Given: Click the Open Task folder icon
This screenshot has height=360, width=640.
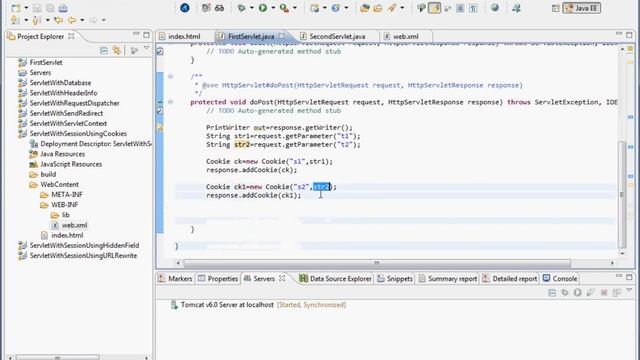Looking at the screenshot, I should point(378,8).
